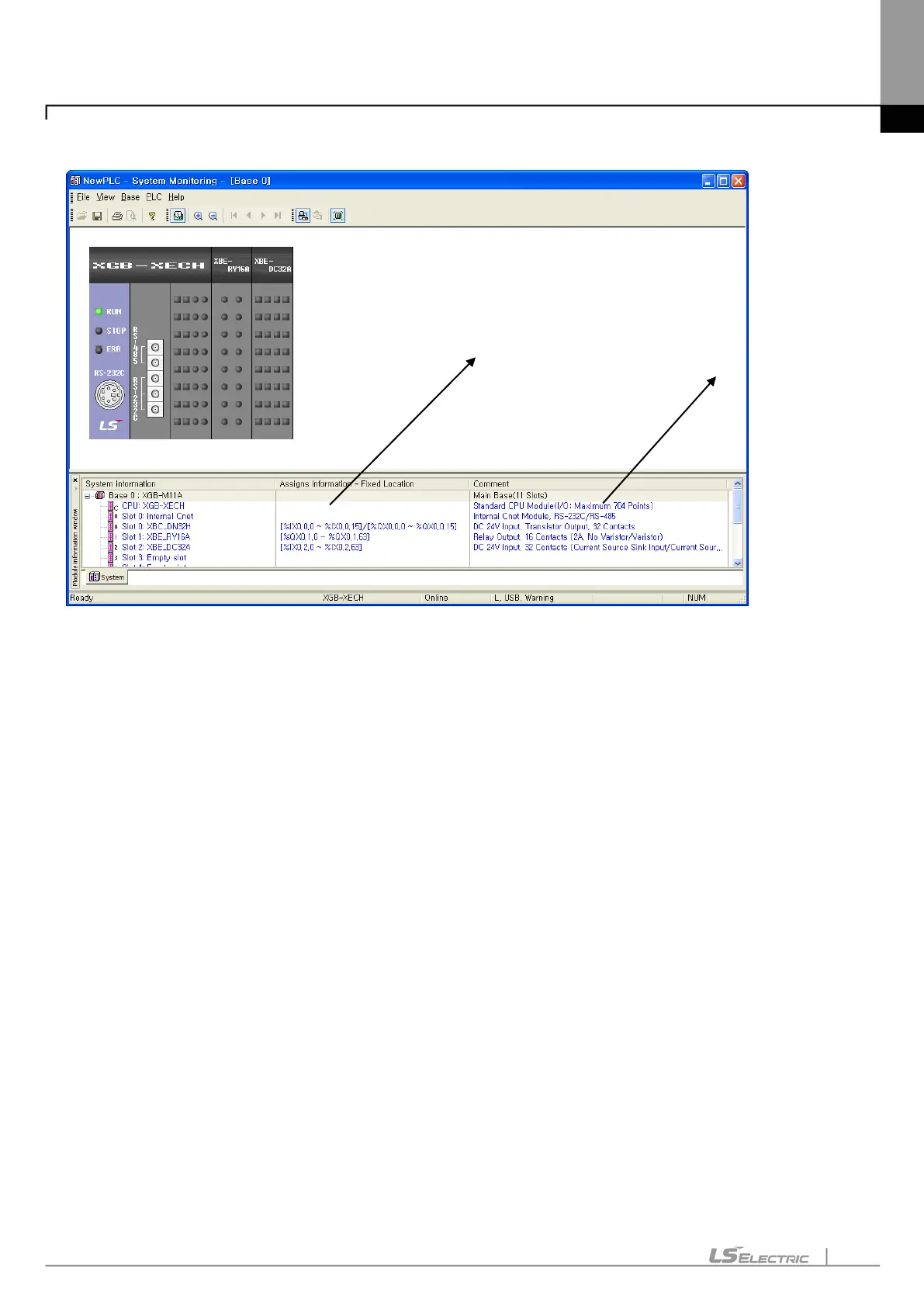This screenshot has width=924, height=1307.
Task: Select CPU: XGB-XECH tree item
Action: [x=153, y=506]
